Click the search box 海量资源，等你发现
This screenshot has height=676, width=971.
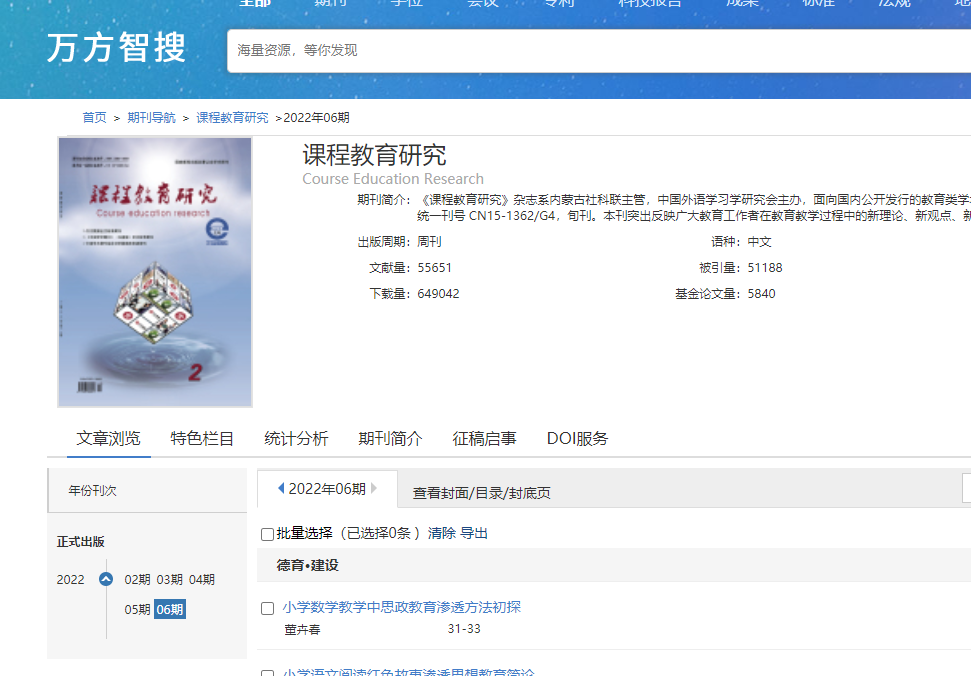coord(600,50)
